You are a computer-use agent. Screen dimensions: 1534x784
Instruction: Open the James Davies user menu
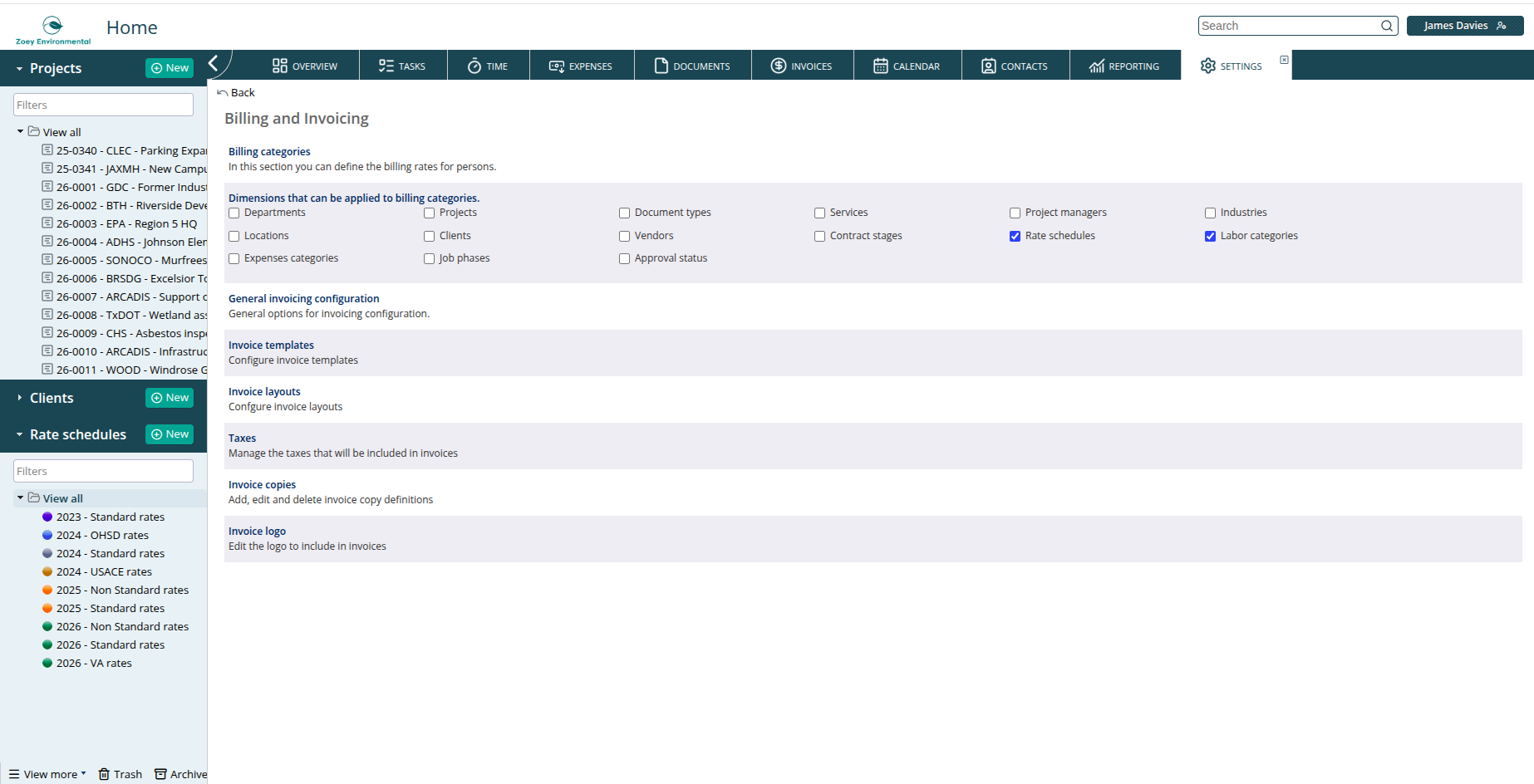point(1464,26)
